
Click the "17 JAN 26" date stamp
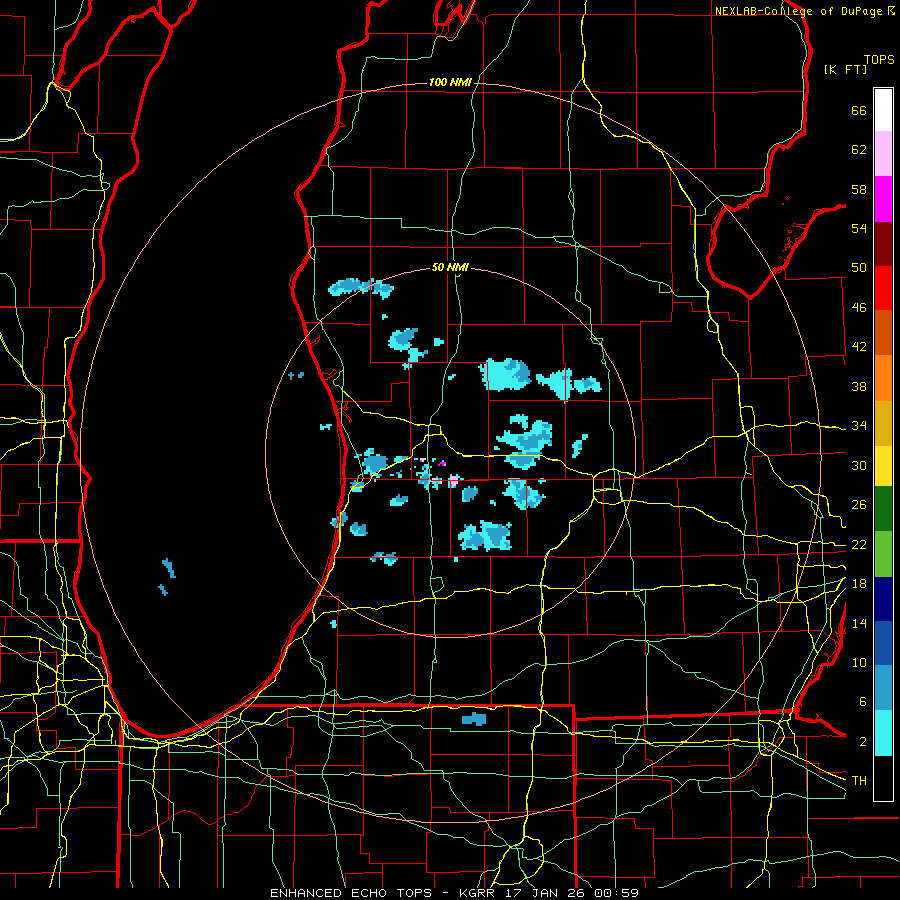pyautogui.click(x=547, y=893)
